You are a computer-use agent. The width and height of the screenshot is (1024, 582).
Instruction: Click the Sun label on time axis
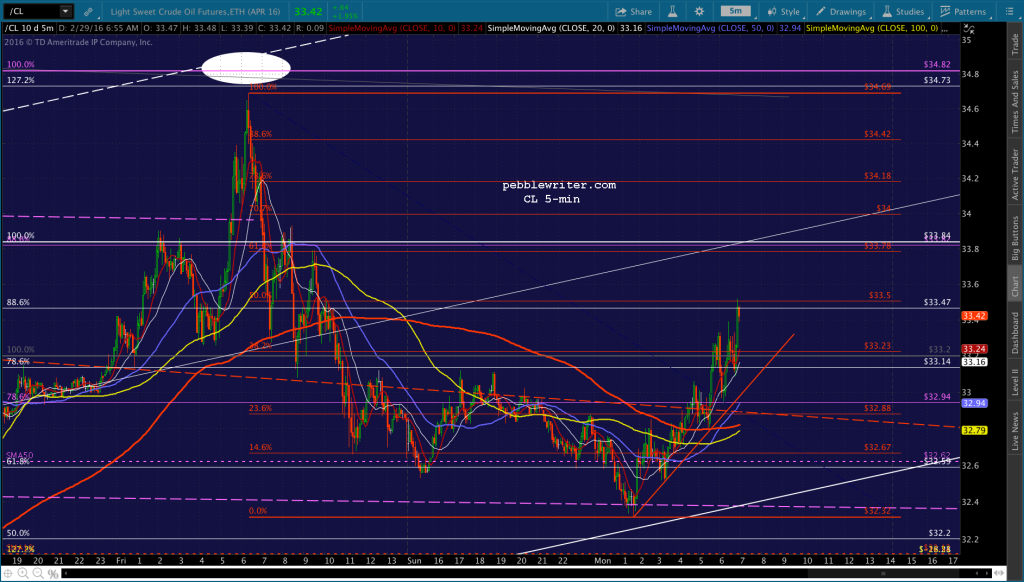click(414, 560)
